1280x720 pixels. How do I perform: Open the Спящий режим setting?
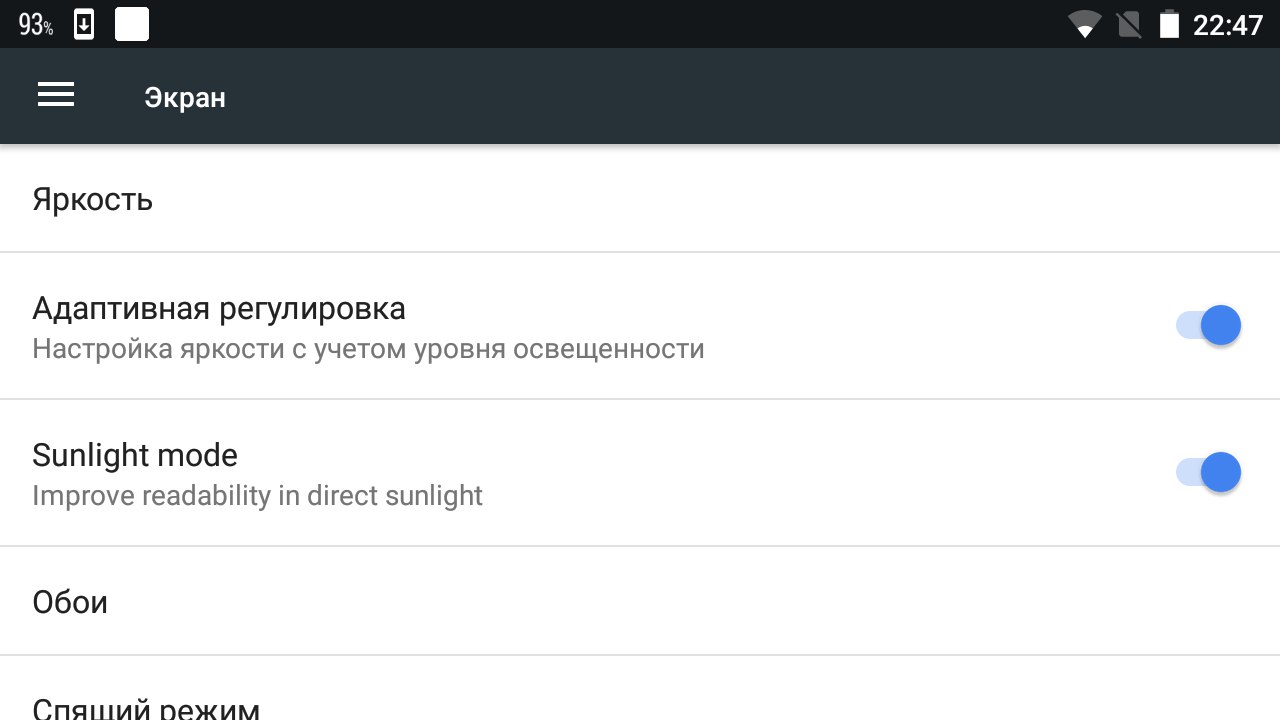tap(146, 706)
